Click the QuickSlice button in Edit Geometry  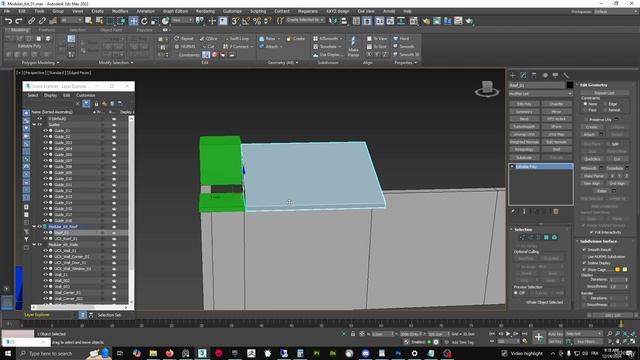click(x=592, y=159)
